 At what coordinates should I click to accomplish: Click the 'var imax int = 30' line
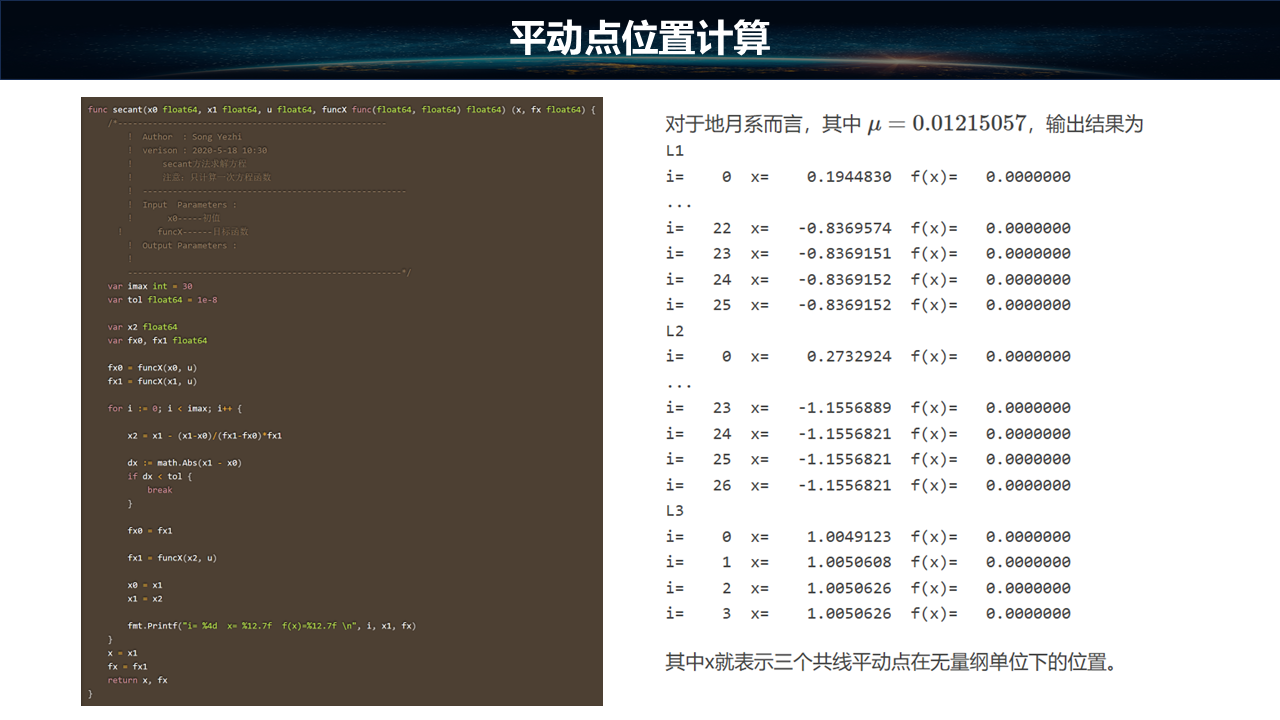[x=150, y=286]
